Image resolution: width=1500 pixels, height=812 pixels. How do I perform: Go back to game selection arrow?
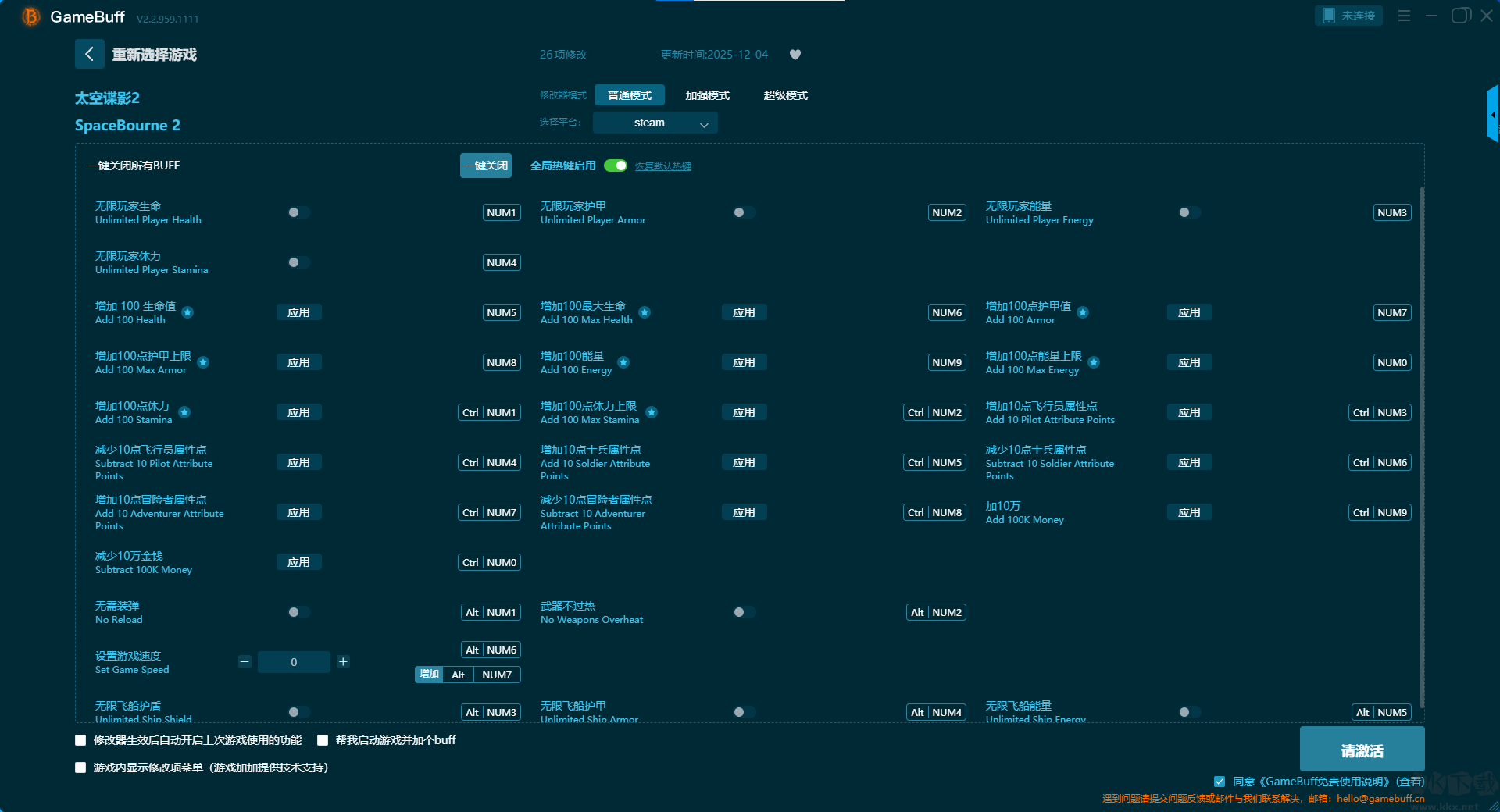[89, 54]
